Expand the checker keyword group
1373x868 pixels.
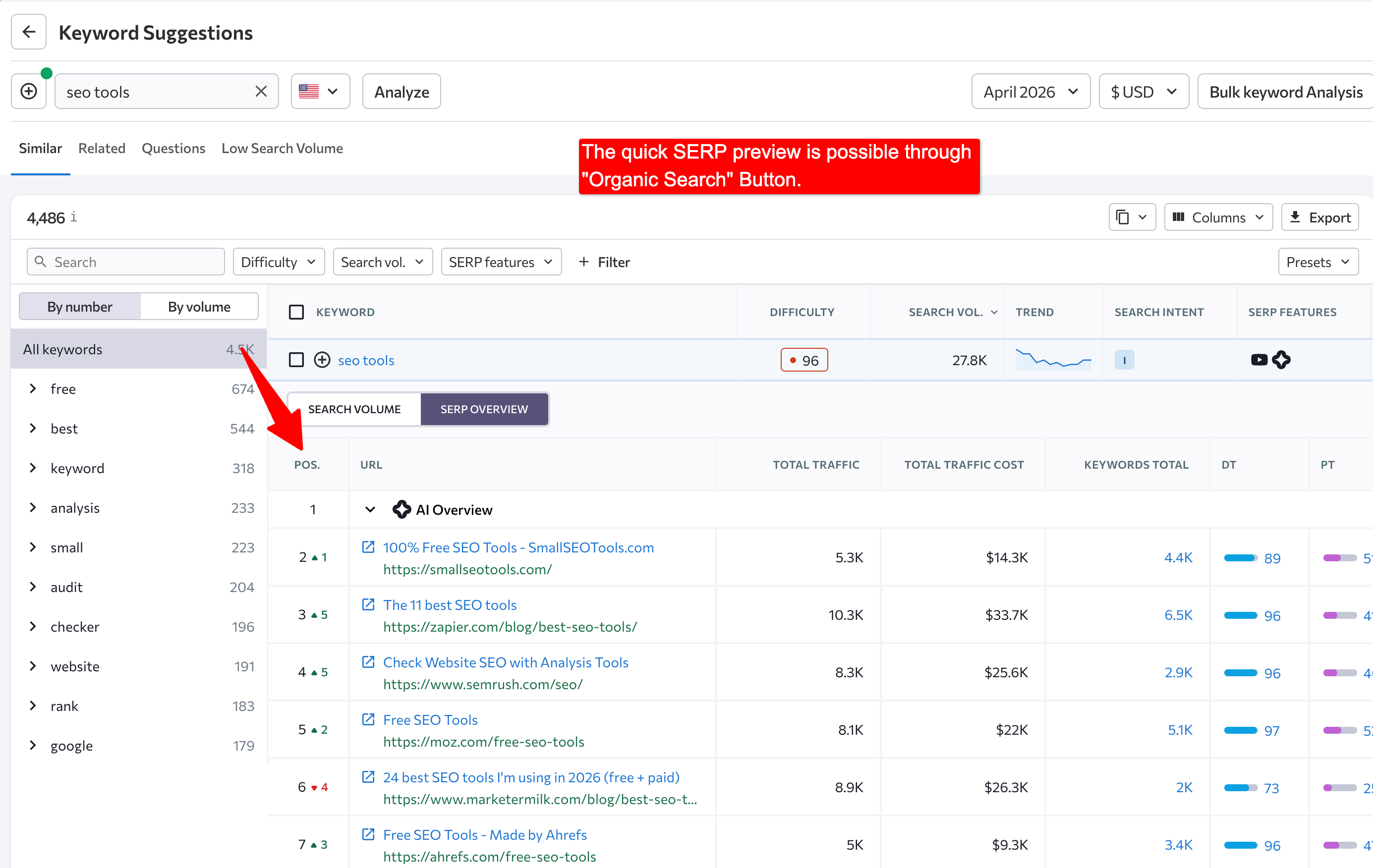pos(33,626)
